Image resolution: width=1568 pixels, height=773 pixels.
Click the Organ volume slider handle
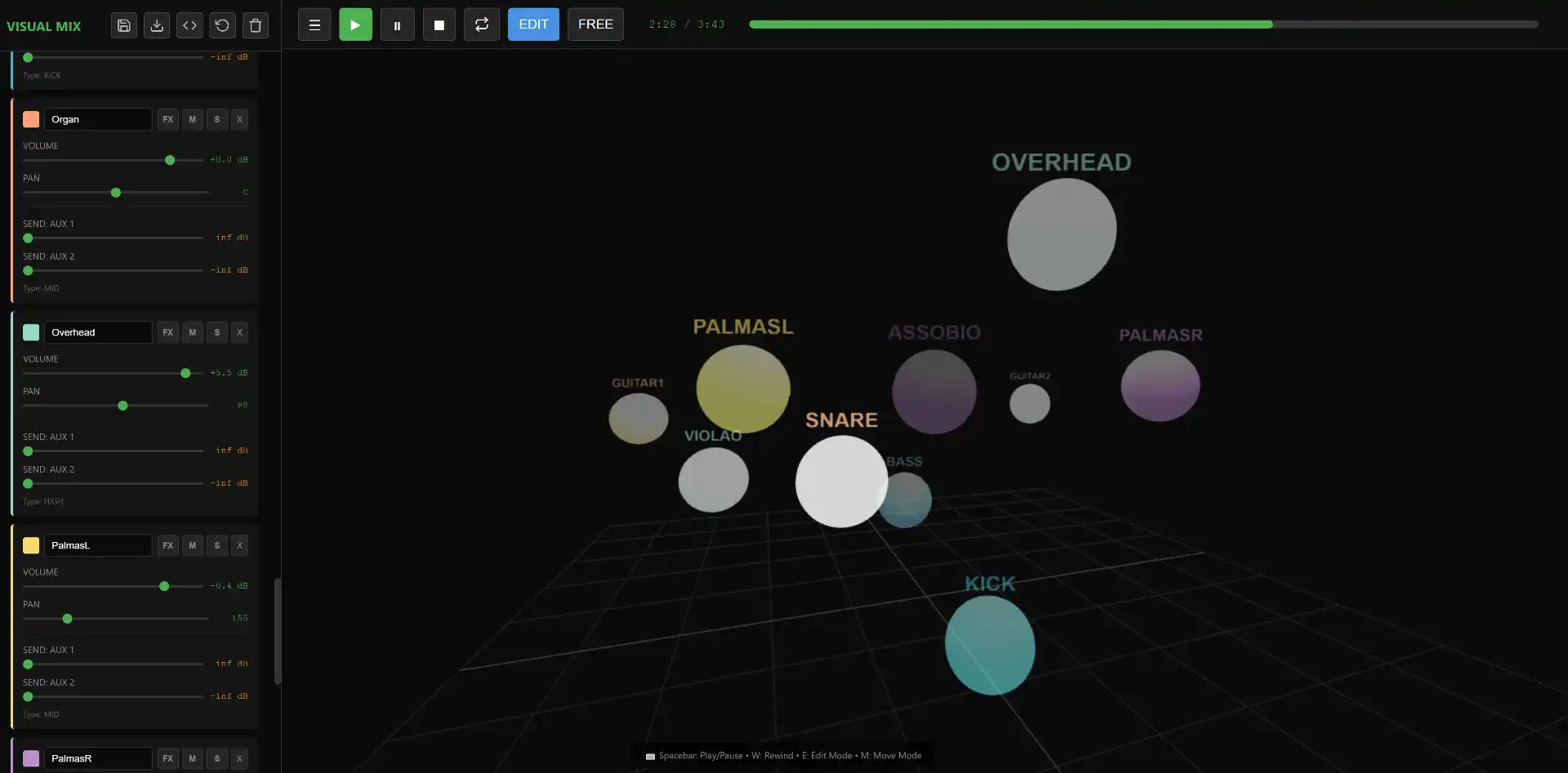(170, 160)
